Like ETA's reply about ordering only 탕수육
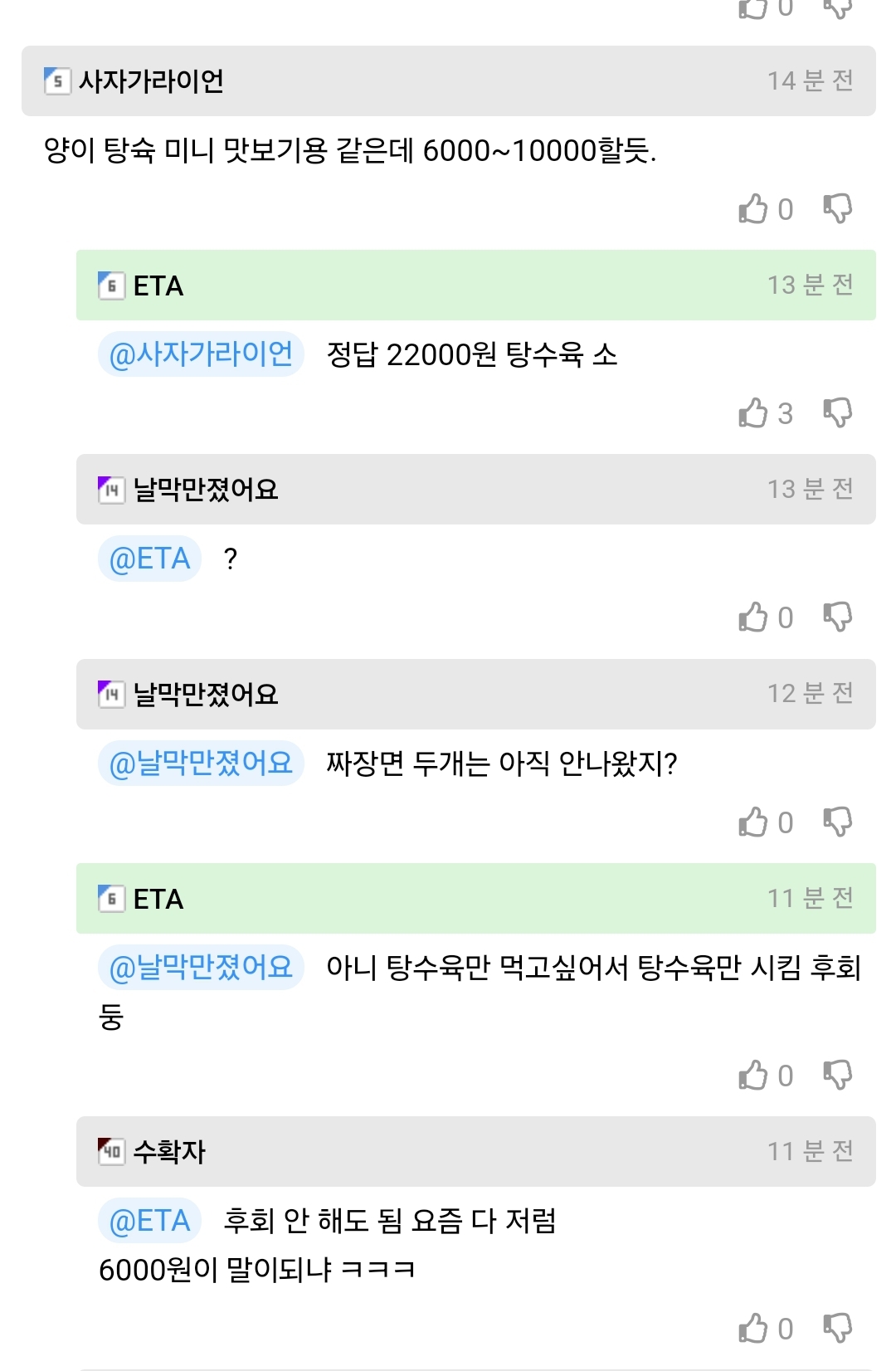896x1371 pixels. [x=753, y=1075]
